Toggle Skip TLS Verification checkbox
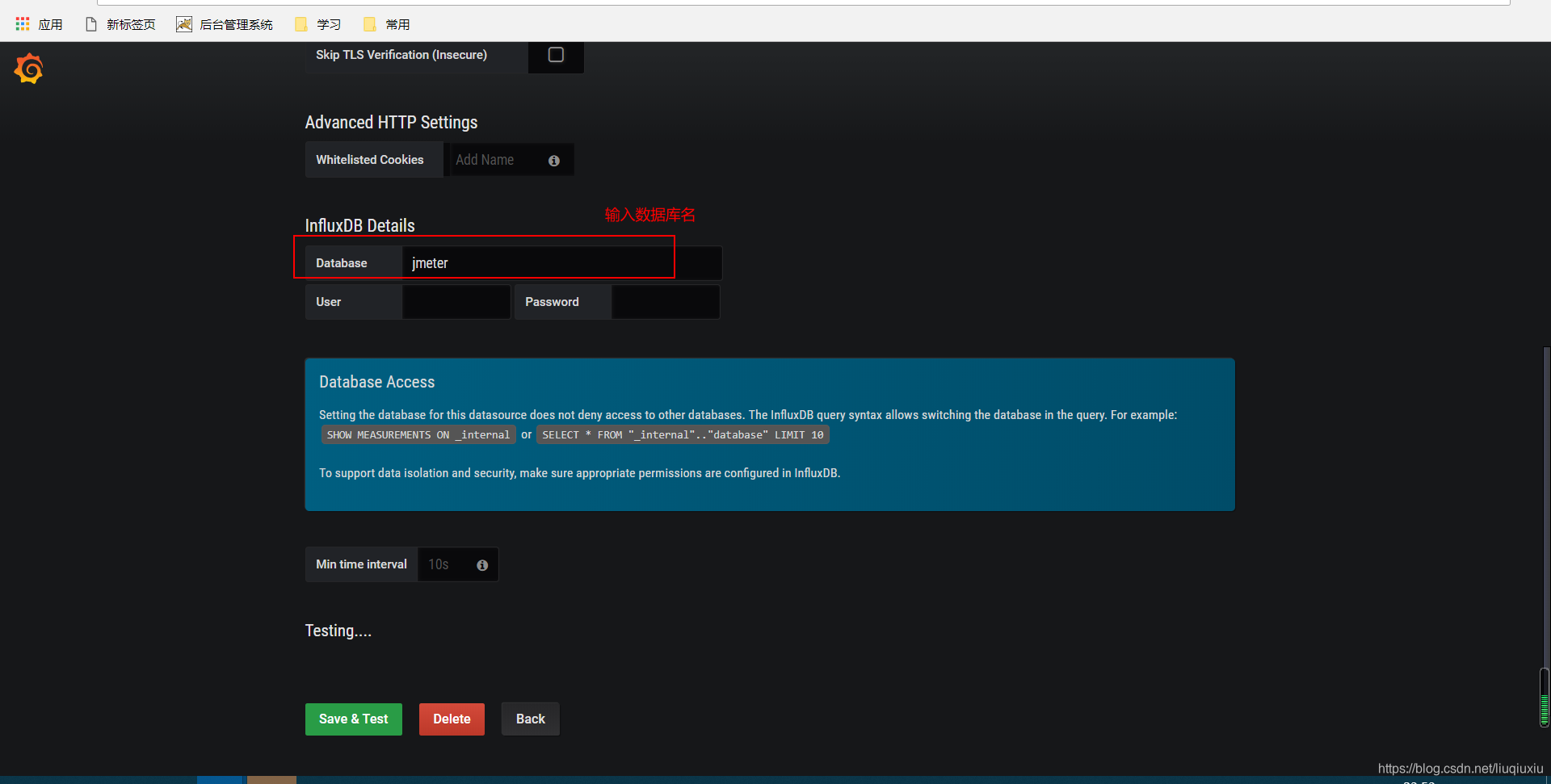The image size is (1551, 784). pyautogui.click(x=556, y=55)
